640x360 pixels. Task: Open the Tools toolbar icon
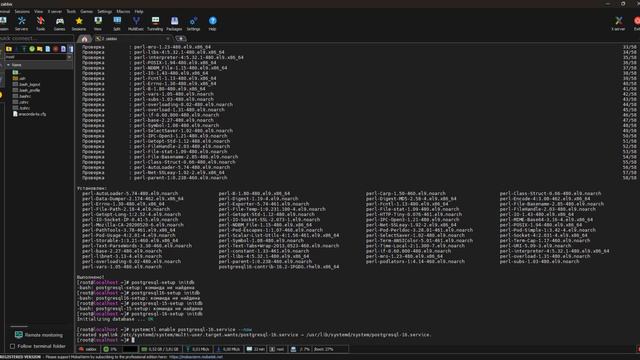(x=40, y=24)
